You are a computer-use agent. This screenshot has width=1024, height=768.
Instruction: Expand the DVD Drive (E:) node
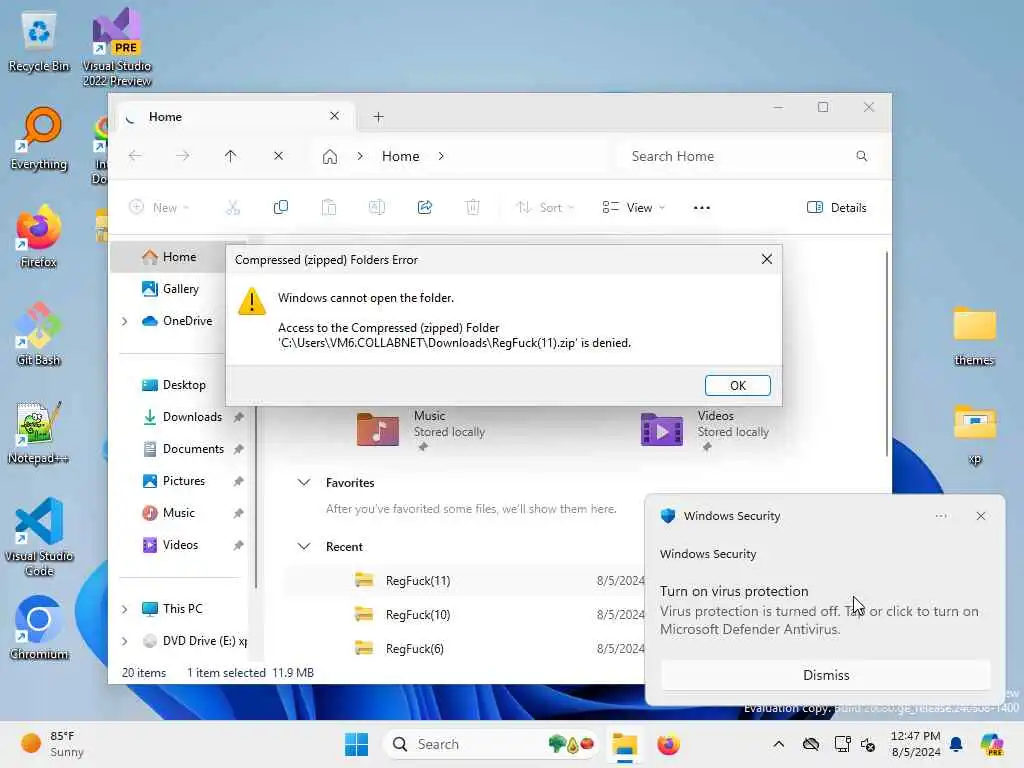point(125,641)
